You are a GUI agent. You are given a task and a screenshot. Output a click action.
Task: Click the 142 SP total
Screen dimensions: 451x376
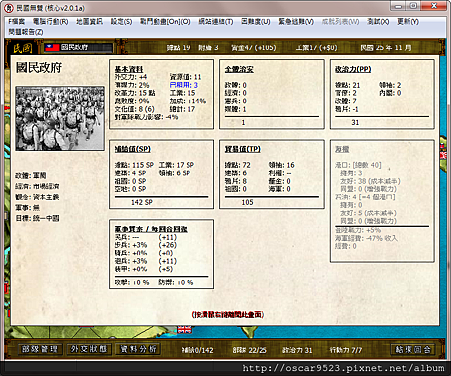click(x=142, y=202)
